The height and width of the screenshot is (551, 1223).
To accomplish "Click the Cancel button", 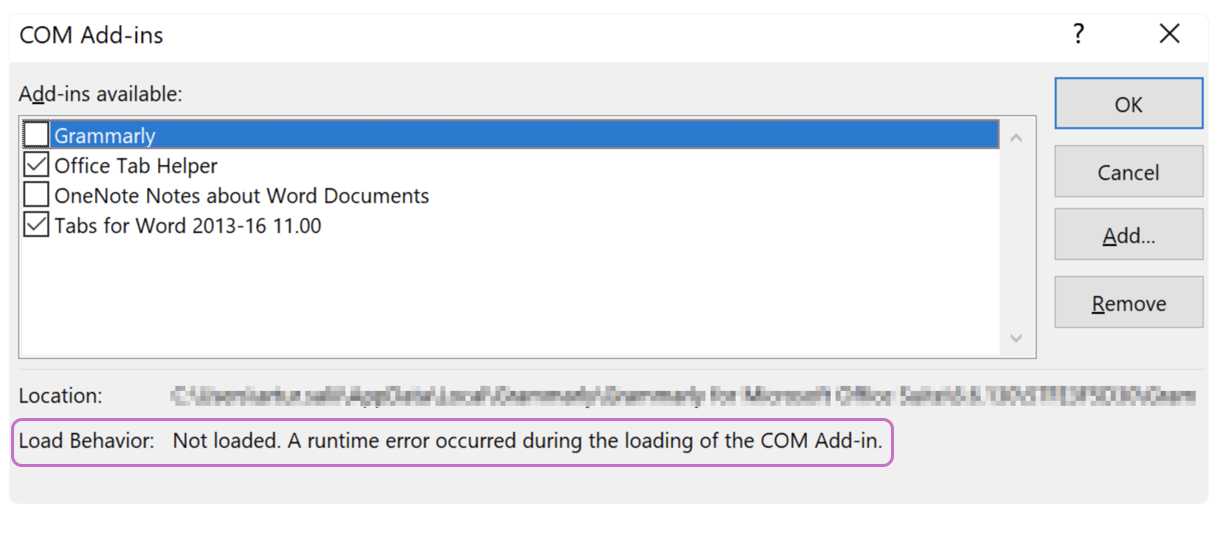I will pyautogui.click(x=1129, y=172).
